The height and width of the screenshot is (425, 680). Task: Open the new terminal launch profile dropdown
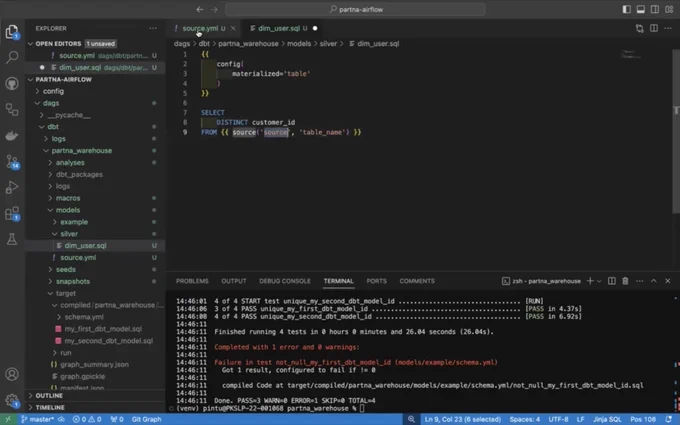coord(599,281)
